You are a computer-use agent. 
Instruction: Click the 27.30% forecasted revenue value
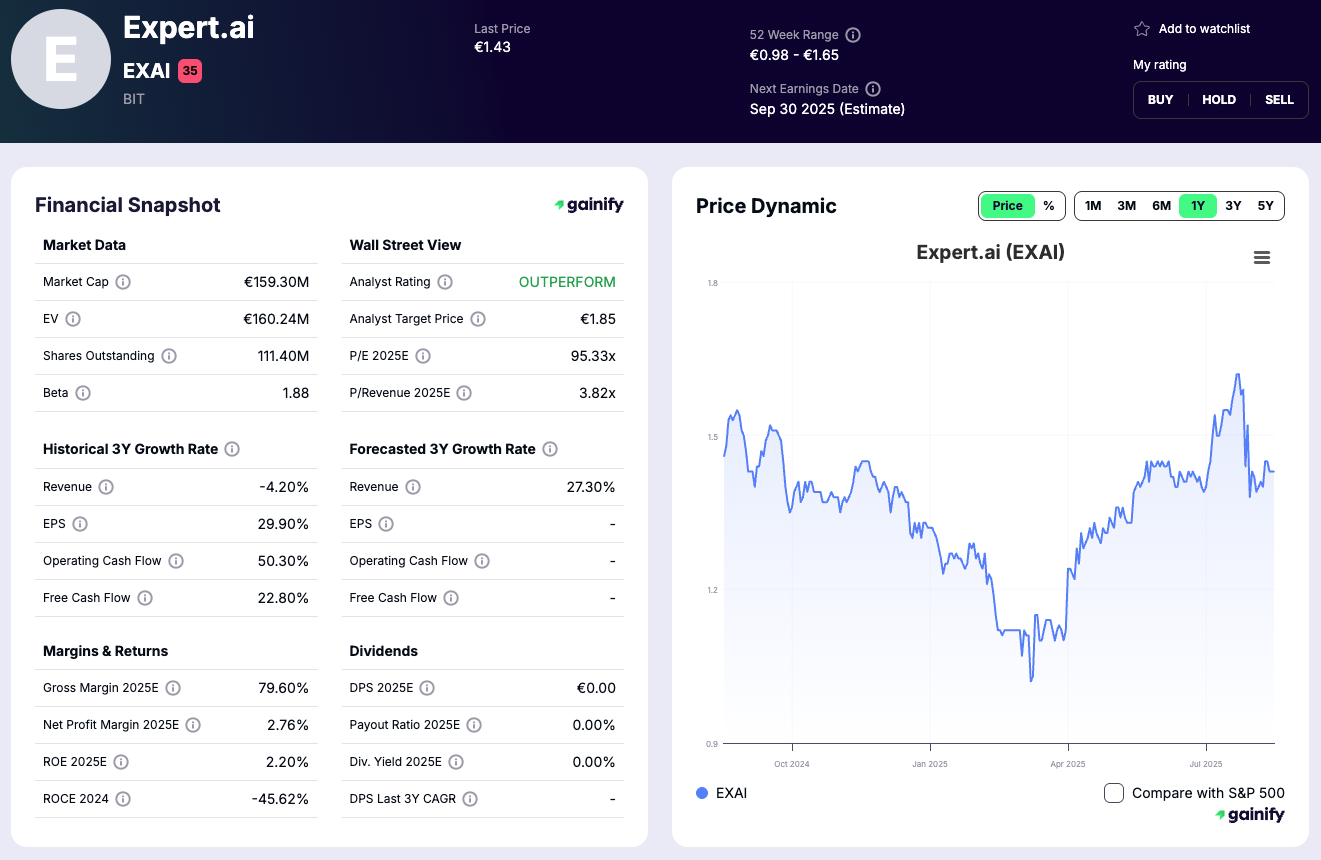(x=590, y=487)
